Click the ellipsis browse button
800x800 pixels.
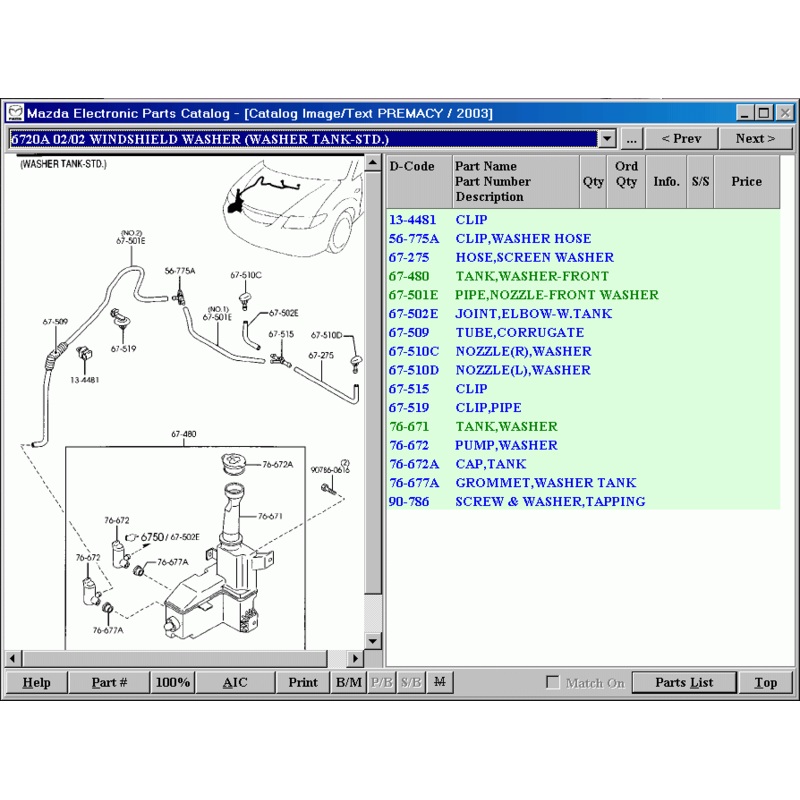click(631, 139)
